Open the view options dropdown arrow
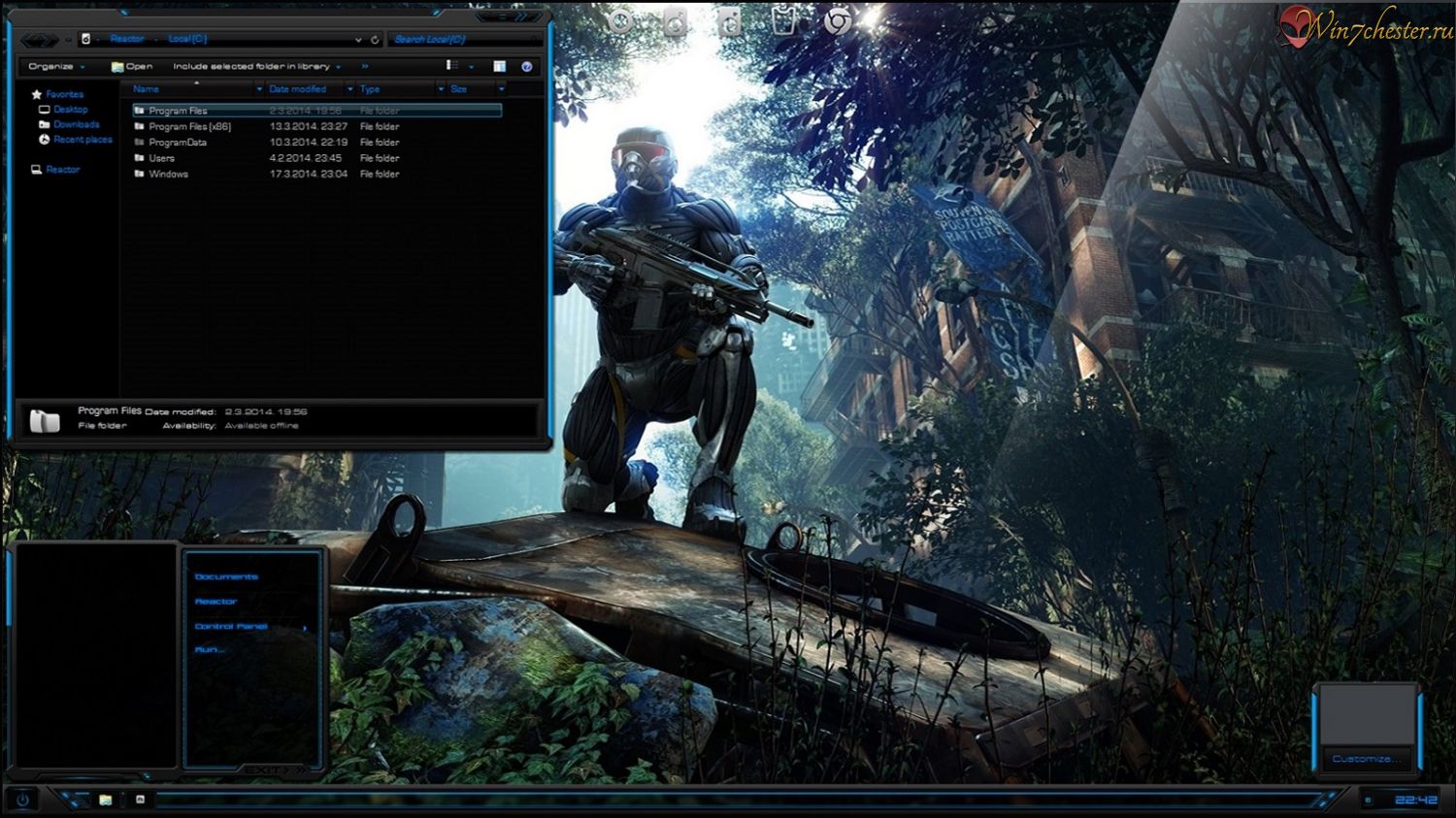The width and height of the screenshot is (1456, 818). coord(471,67)
